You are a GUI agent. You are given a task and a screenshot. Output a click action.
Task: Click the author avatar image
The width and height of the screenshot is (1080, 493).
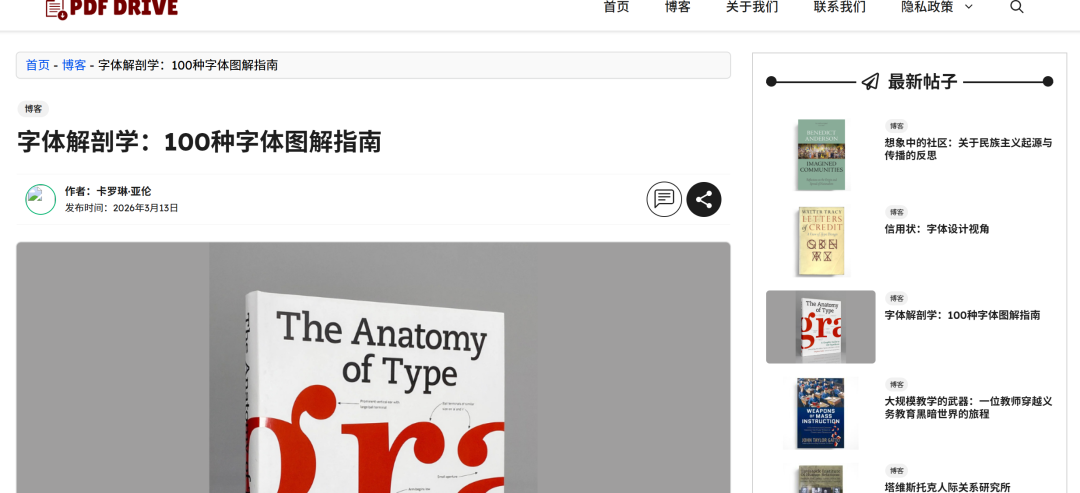click(41, 200)
